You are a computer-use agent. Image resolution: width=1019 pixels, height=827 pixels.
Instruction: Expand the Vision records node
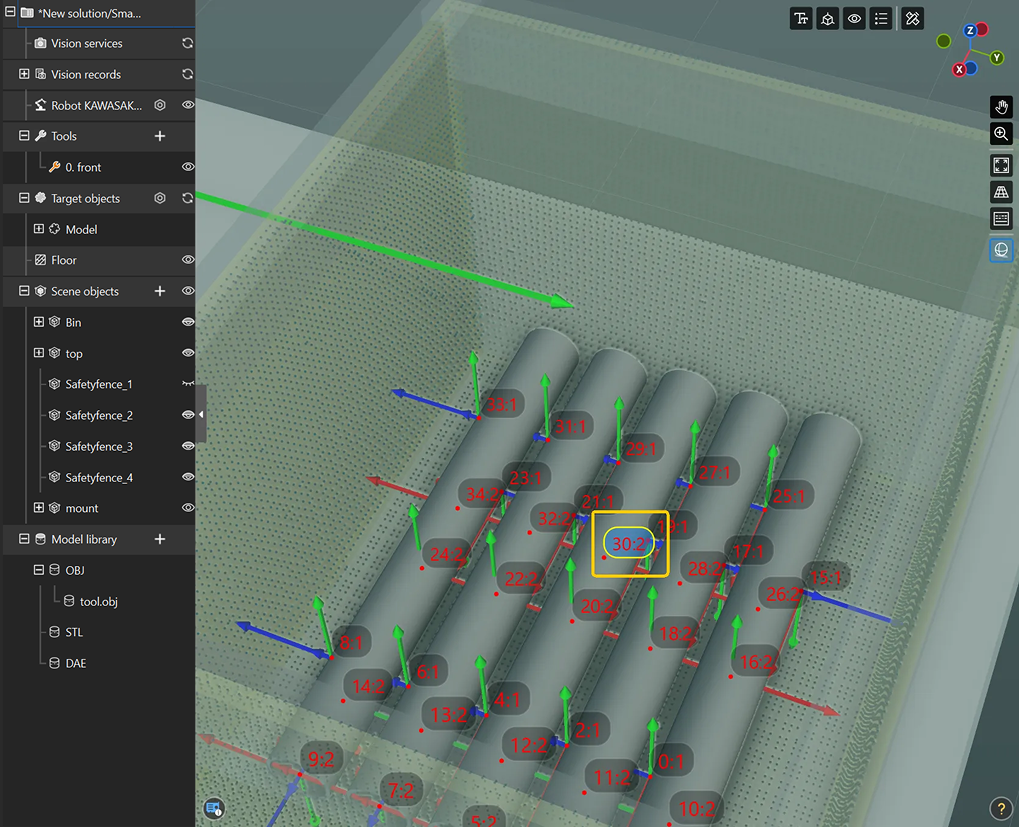(x=24, y=74)
